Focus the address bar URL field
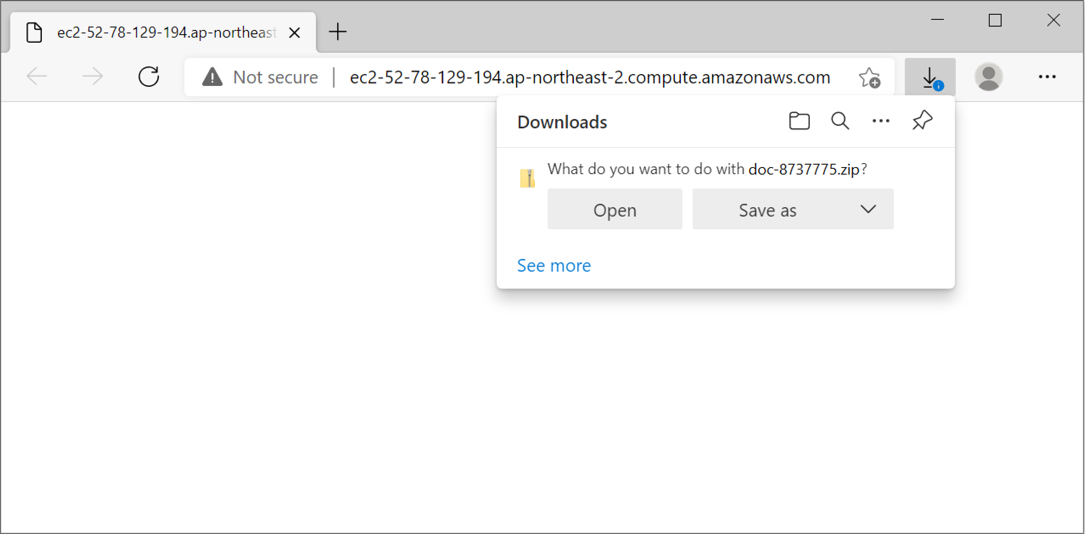Image resolution: width=1085 pixels, height=534 pixels. tap(590, 77)
